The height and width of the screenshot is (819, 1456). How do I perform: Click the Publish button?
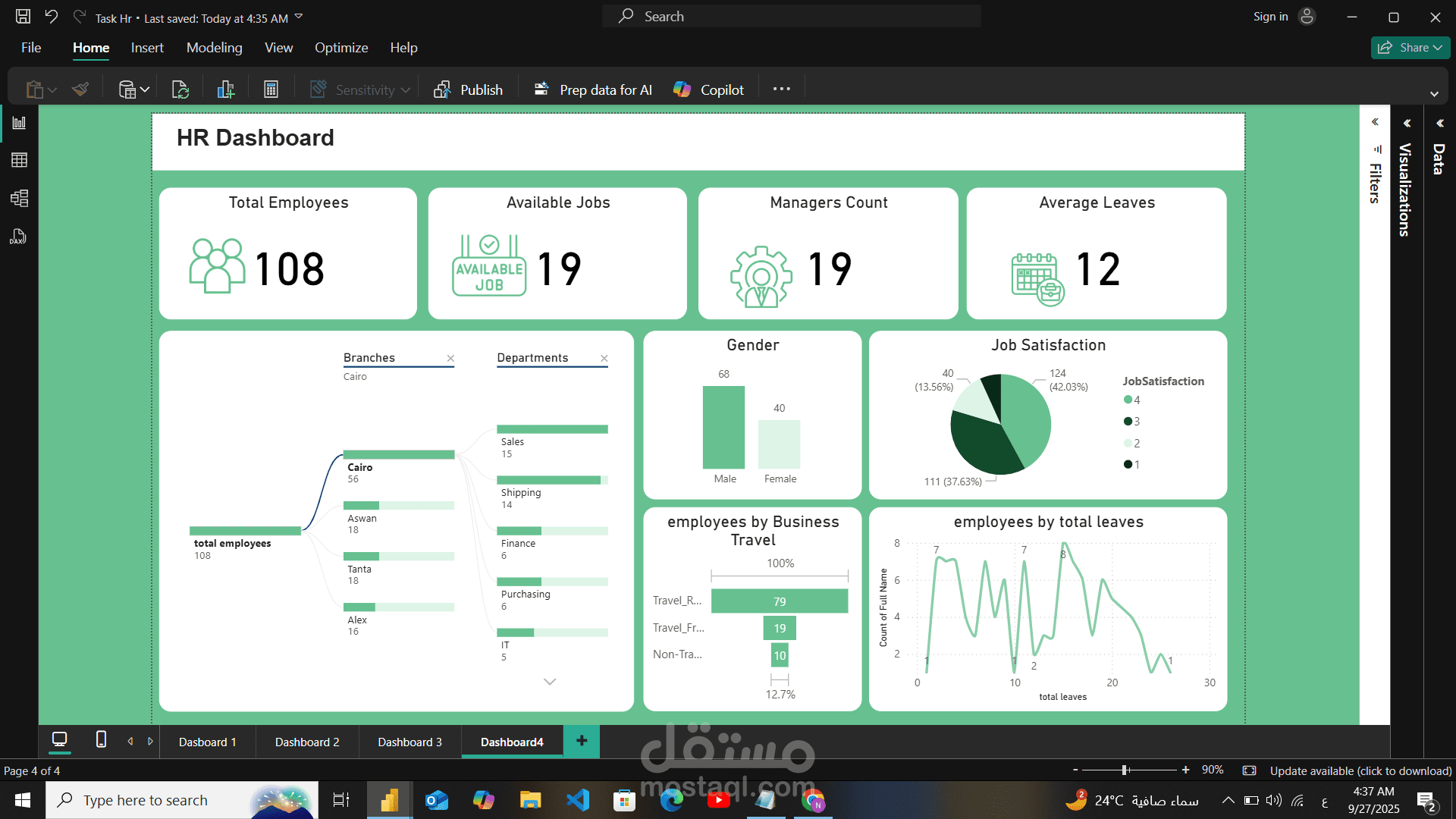pos(469,89)
